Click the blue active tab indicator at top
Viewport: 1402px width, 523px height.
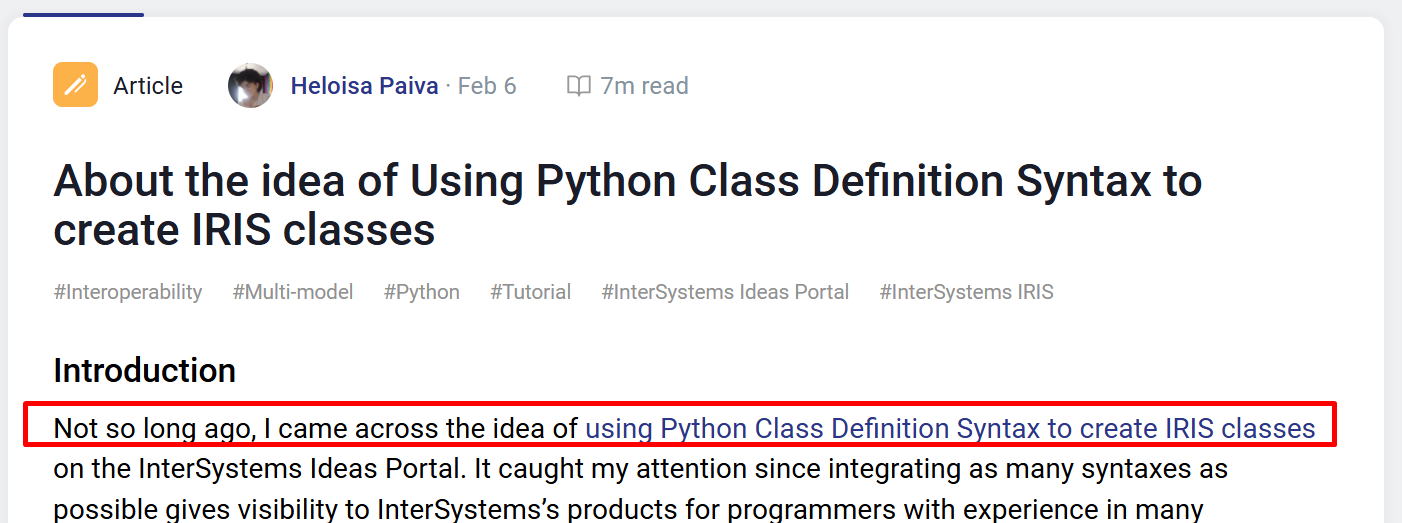(x=83, y=14)
